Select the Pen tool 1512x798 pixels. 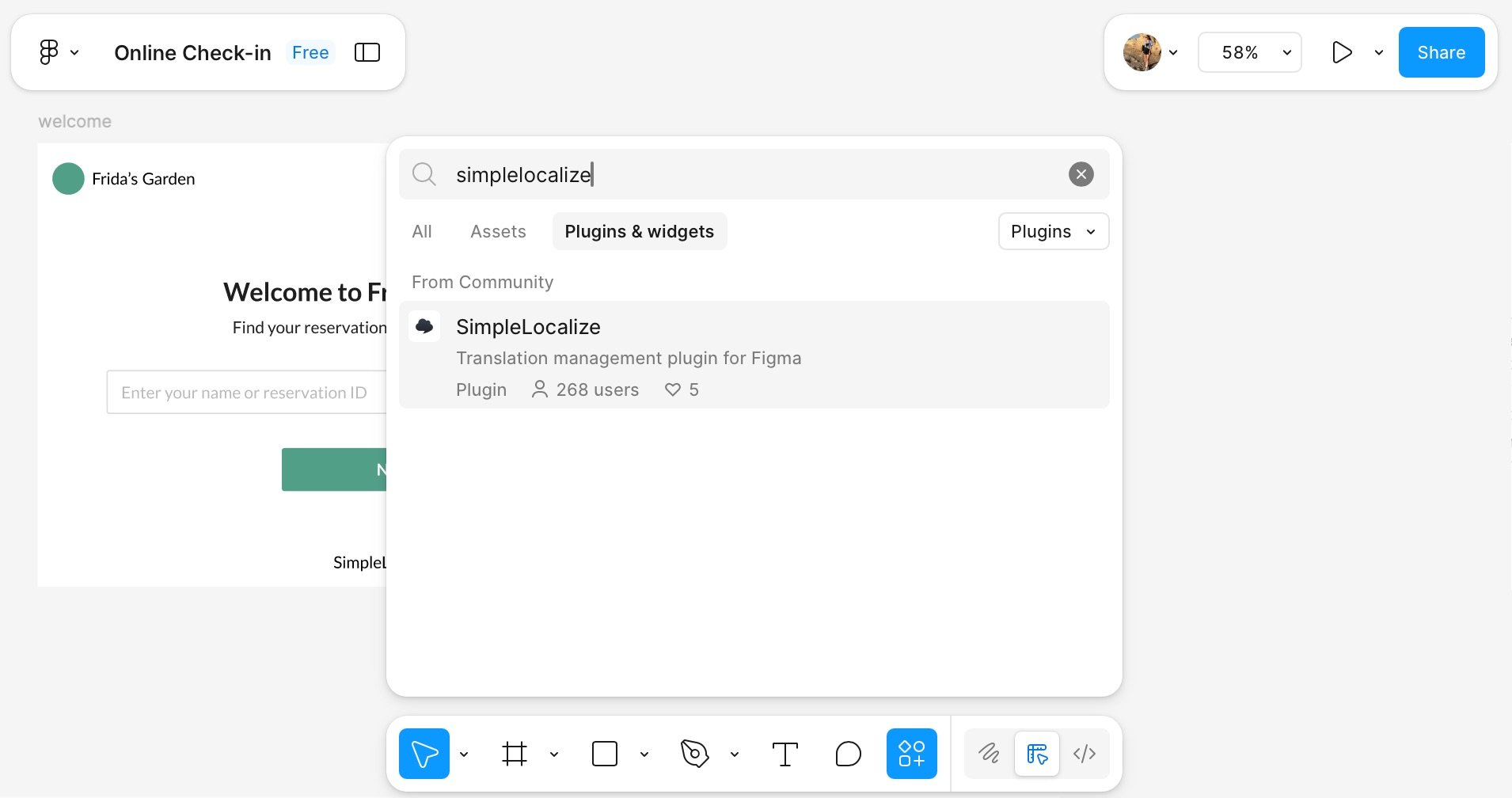(x=695, y=754)
